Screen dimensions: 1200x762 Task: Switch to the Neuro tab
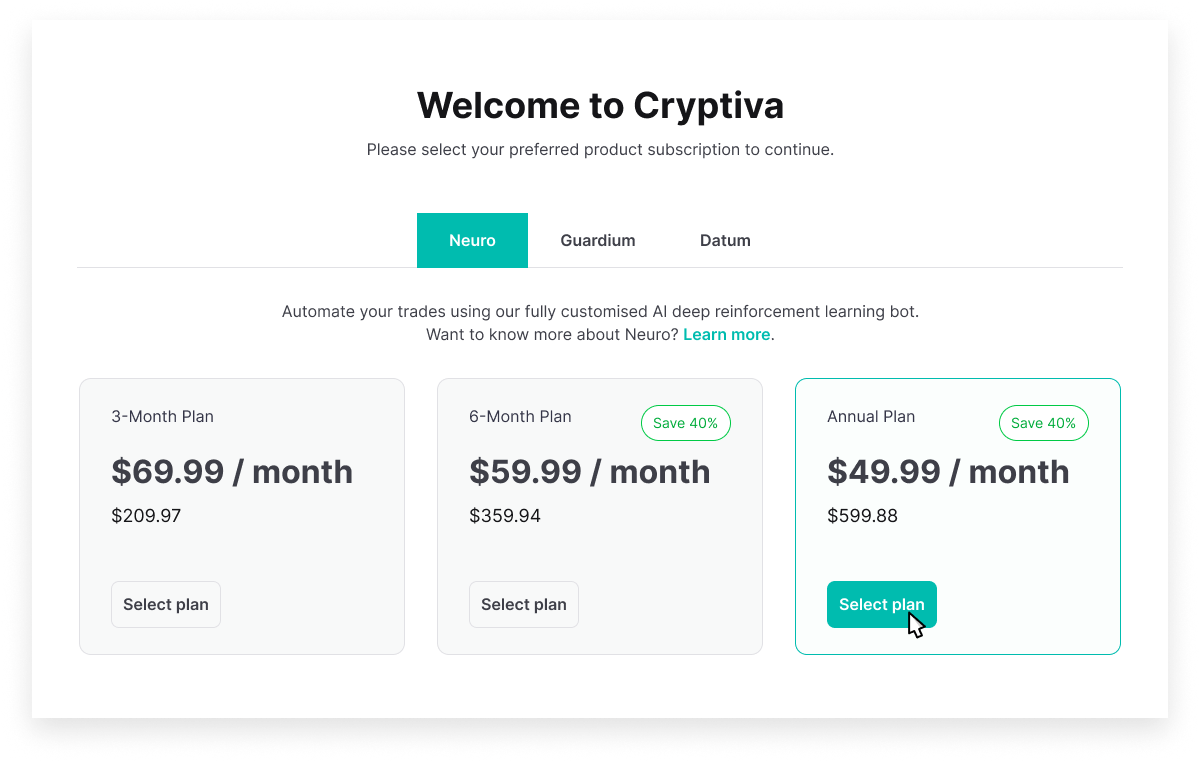coord(472,240)
